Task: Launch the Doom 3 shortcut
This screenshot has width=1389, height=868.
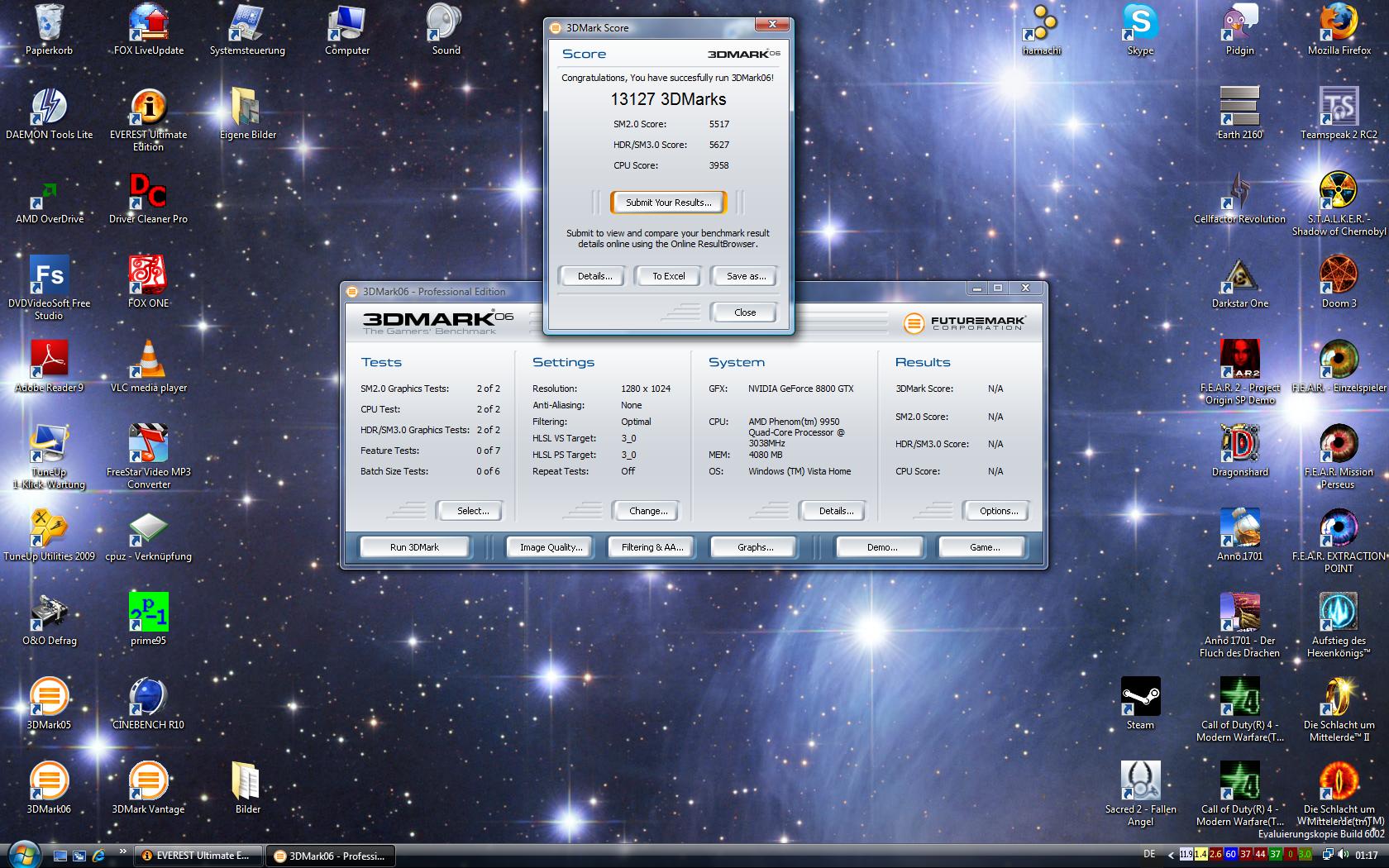Action: 1339,283
